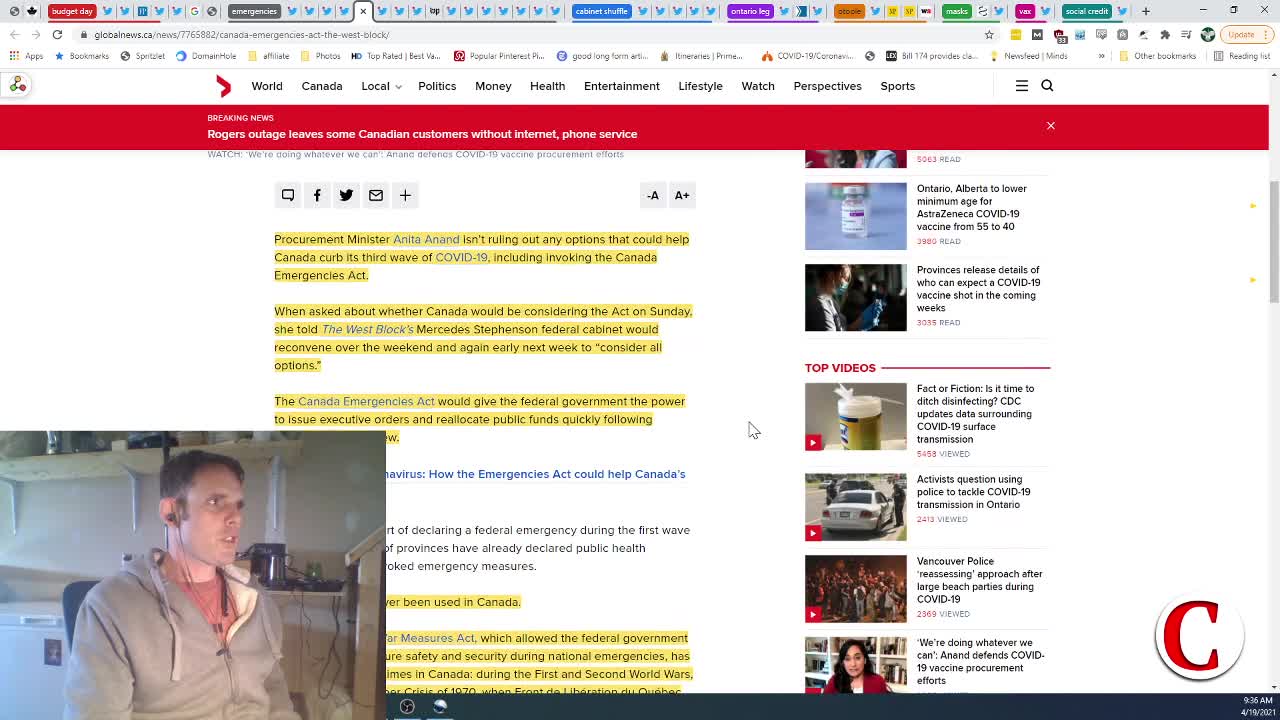The width and height of the screenshot is (1280, 720).
Task: Collapse the 'emergencies' tab group
Action: [254, 11]
